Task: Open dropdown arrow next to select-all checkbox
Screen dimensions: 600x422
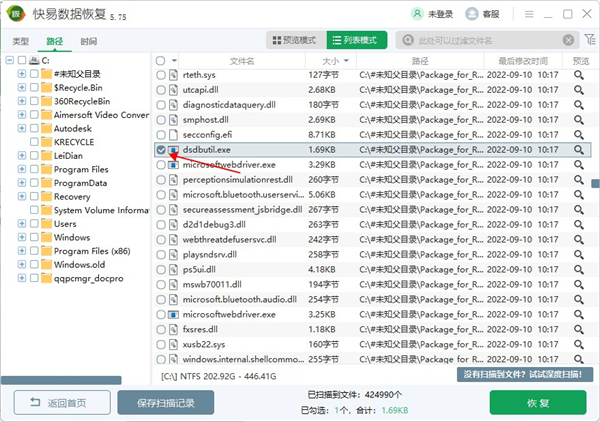Action: (x=174, y=61)
